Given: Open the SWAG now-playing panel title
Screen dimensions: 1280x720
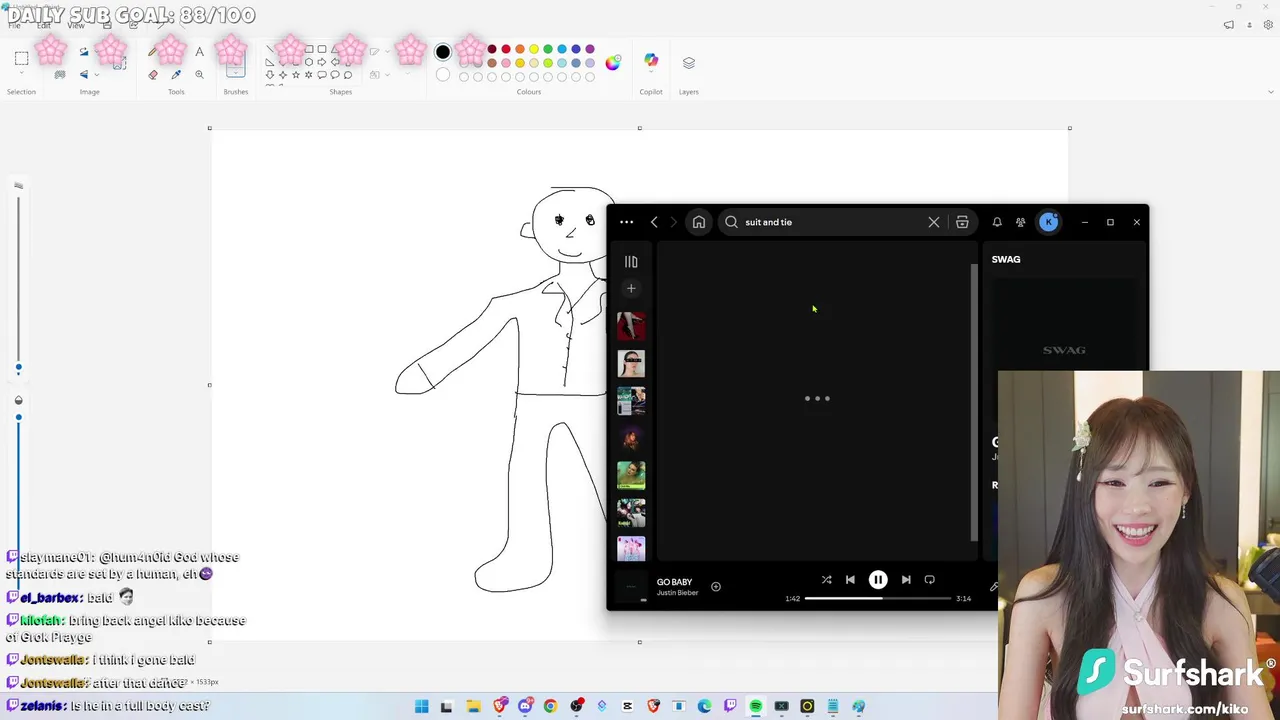Looking at the screenshot, I should (1006, 259).
